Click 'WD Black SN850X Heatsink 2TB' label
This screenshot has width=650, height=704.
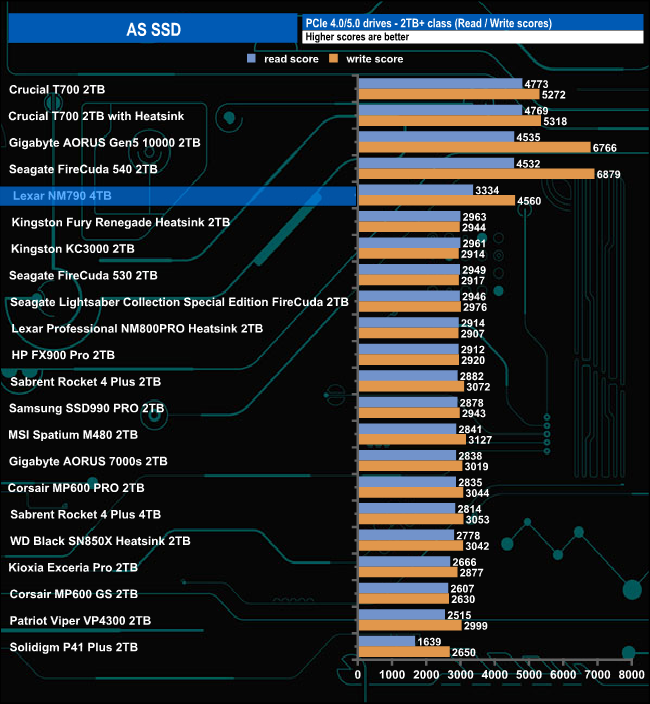(x=100, y=541)
